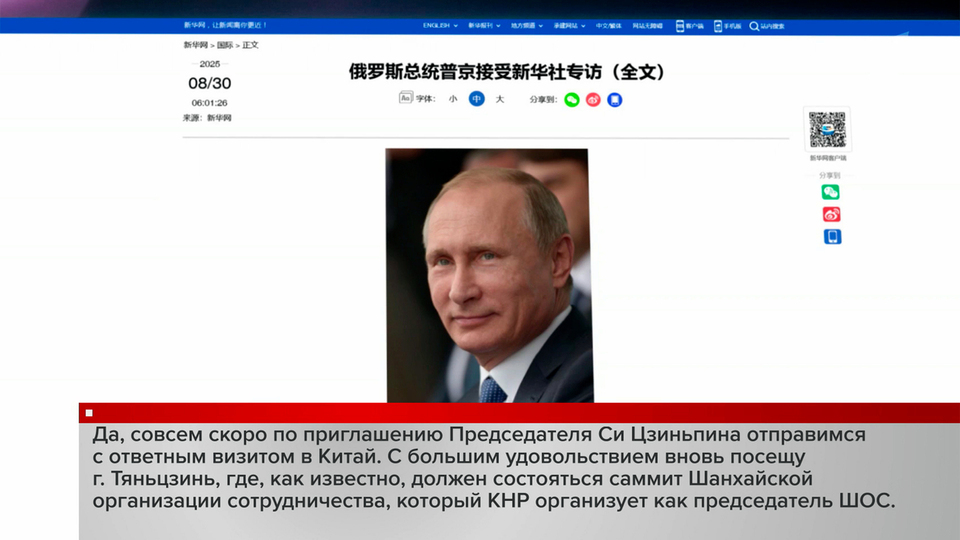Image resolution: width=960 pixels, height=540 pixels.
Task: Click the portrait photo in the article
Action: click(x=489, y=275)
